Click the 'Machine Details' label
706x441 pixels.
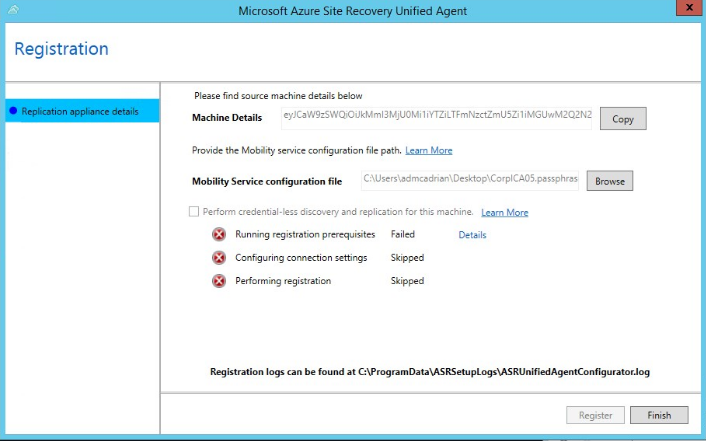[x=227, y=118]
